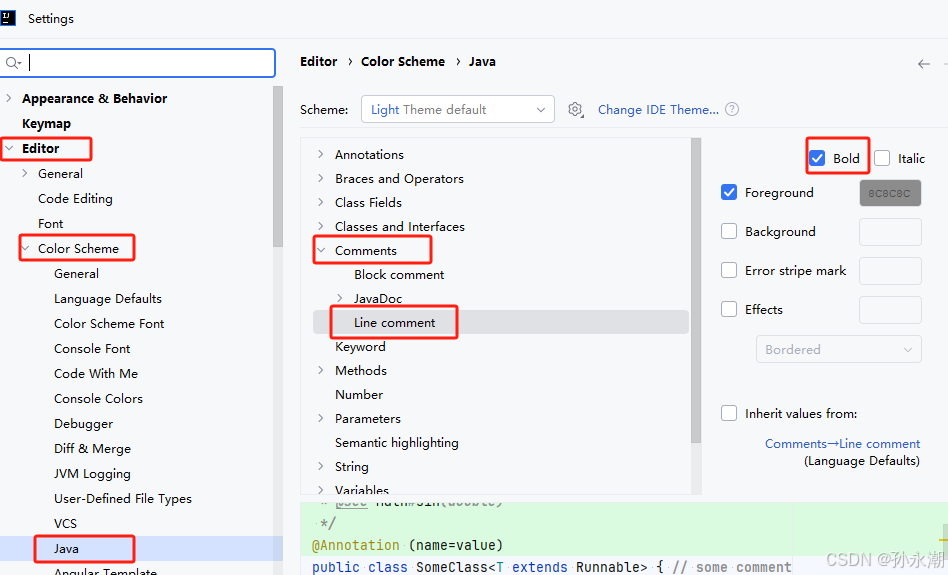948x575 pixels.
Task: Select Line comment attribute
Action: tap(394, 322)
